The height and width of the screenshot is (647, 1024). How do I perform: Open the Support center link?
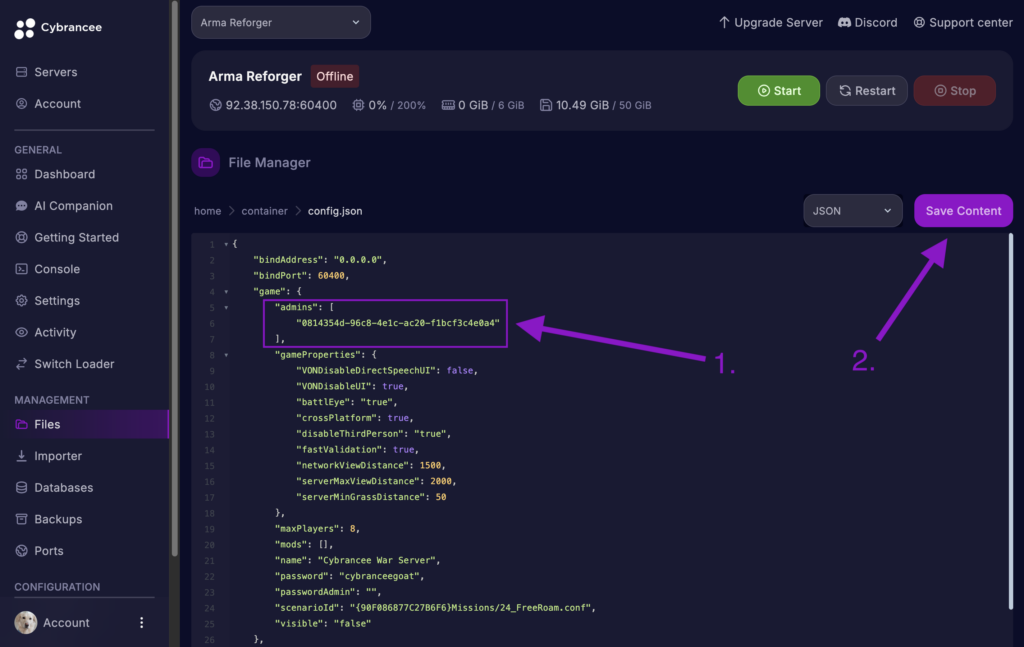(x=963, y=22)
